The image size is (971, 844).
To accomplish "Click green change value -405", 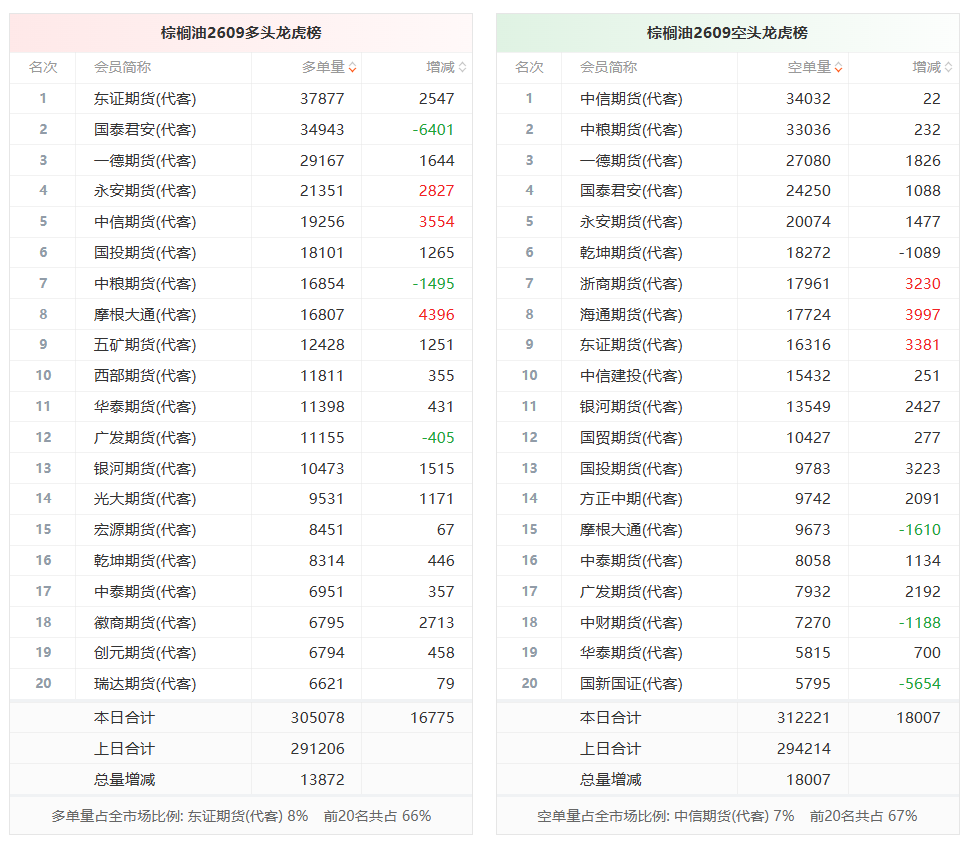I will tap(438, 438).
